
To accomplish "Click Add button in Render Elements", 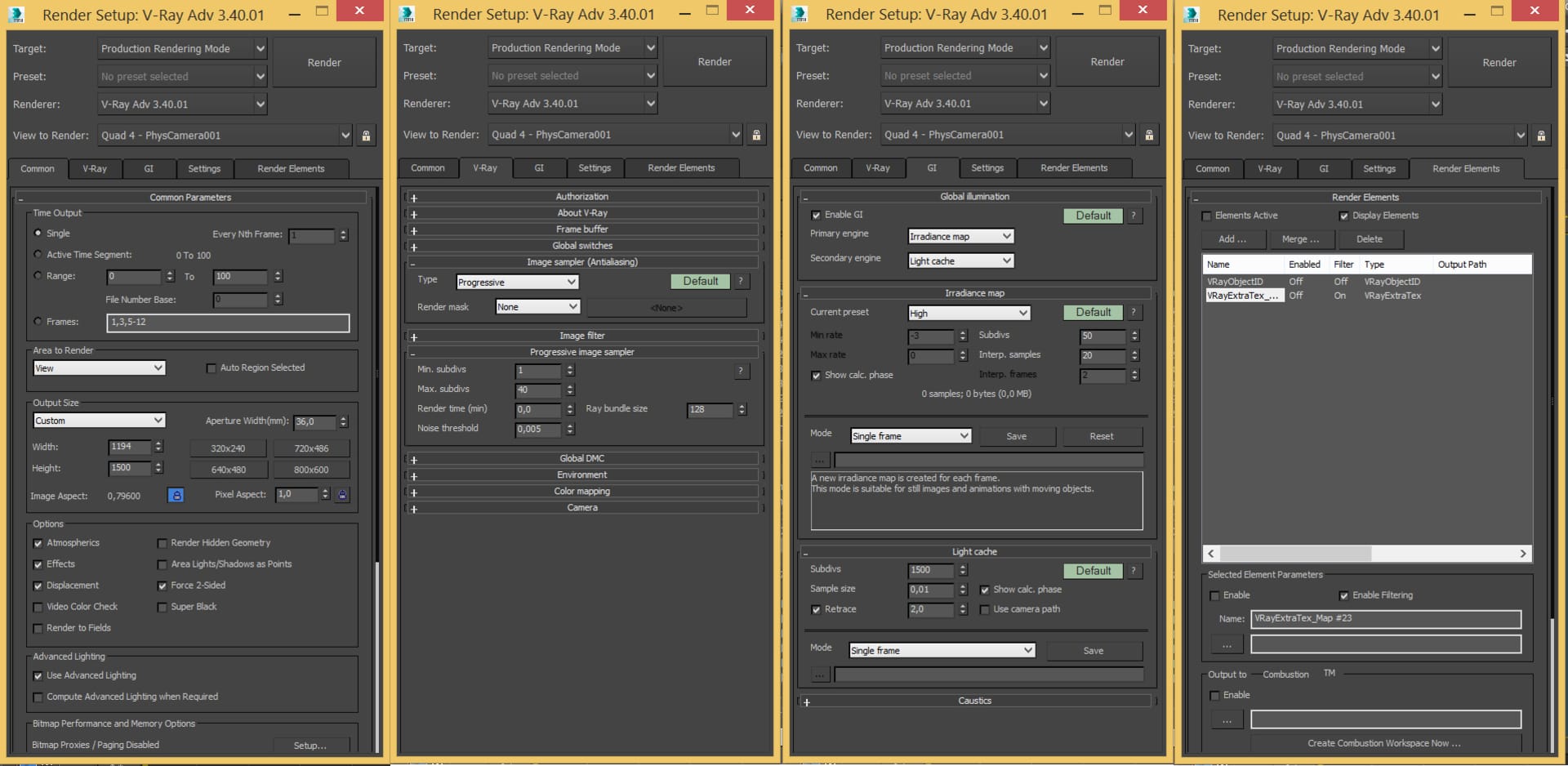I will click(1232, 239).
